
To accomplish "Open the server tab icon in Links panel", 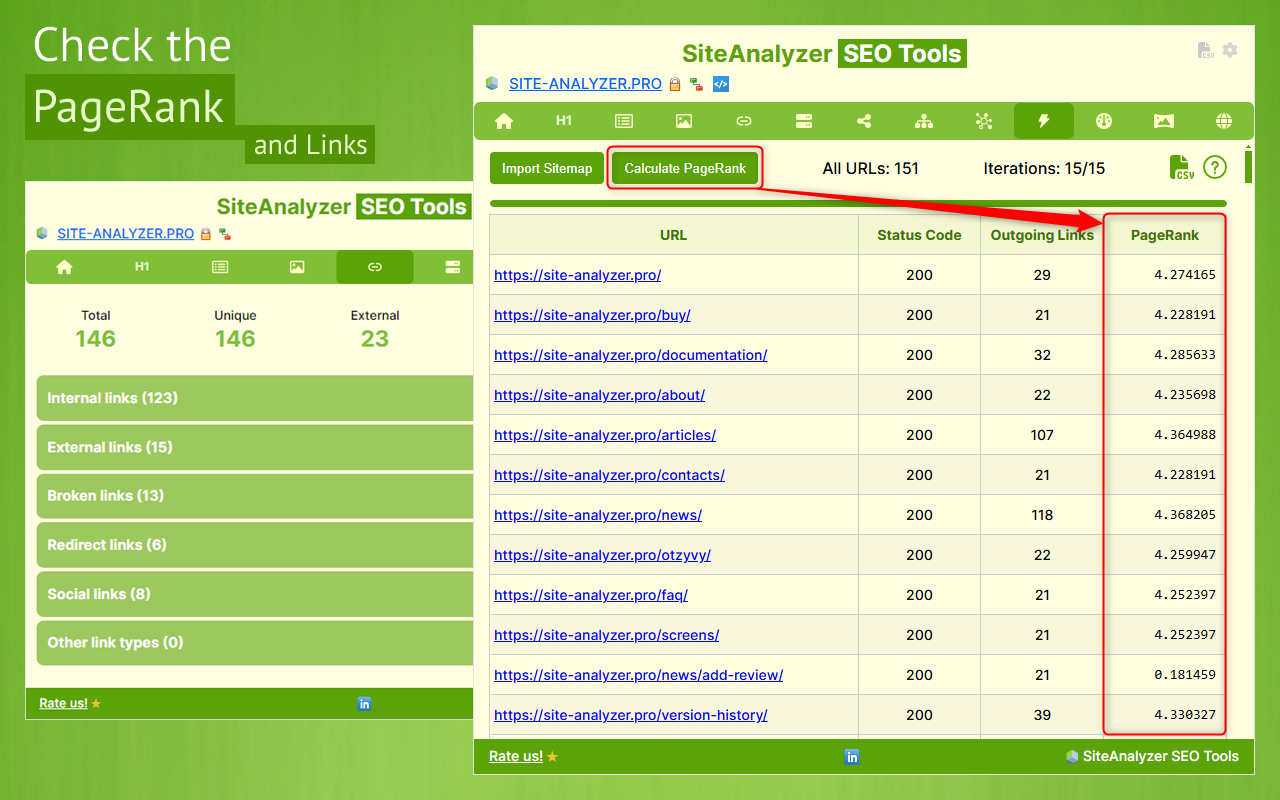I will 452,267.
